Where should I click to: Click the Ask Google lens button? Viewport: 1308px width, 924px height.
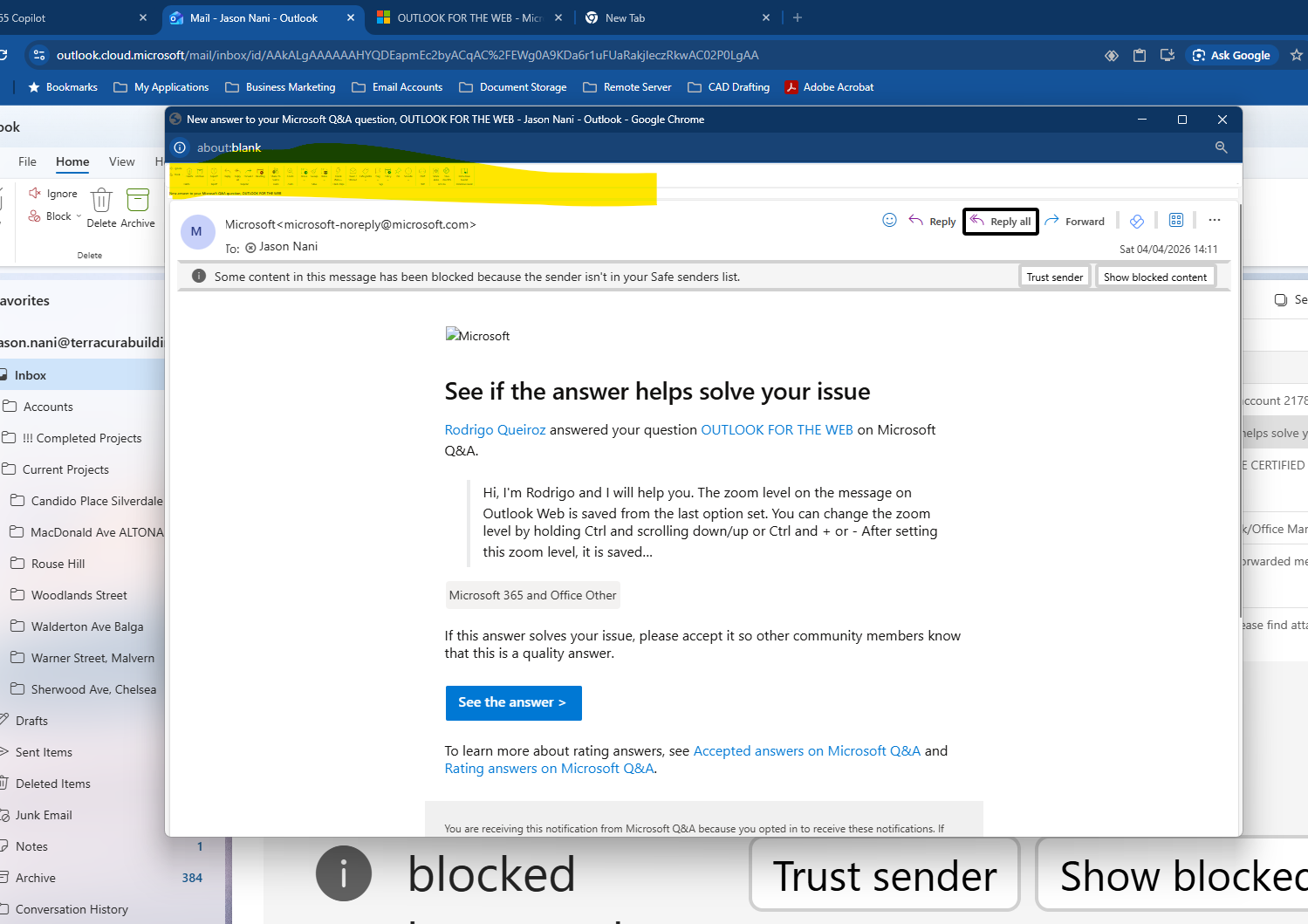[1231, 55]
